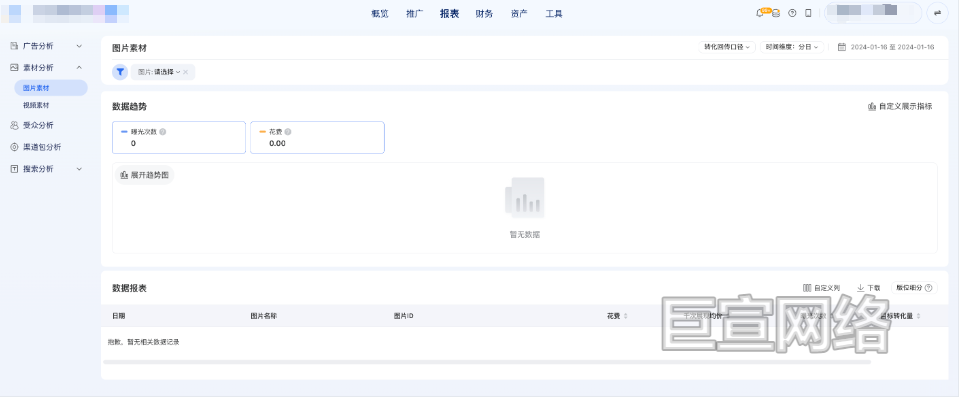The width and height of the screenshot is (960, 398).
Task: Click the 展开趋势图 button
Action: 144,175
